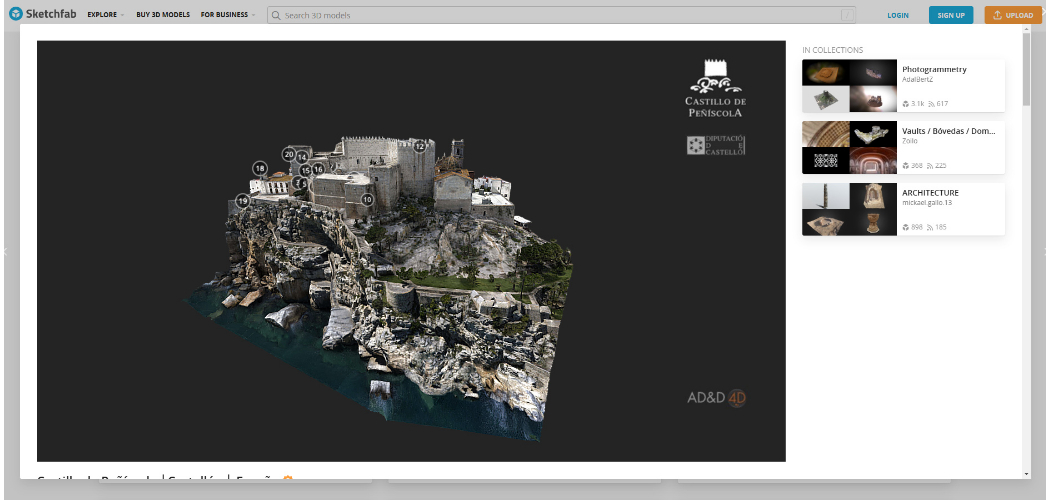Click the search magnifier icon
1050x500 pixels.
[275, 15]
